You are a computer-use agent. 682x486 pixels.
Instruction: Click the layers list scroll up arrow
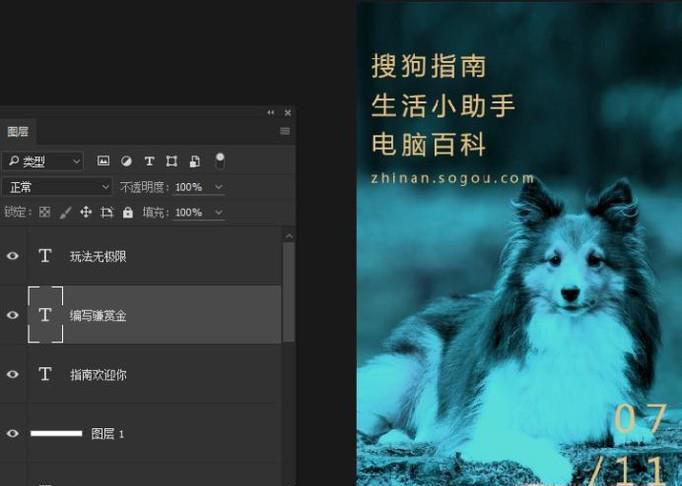[288, 236]
